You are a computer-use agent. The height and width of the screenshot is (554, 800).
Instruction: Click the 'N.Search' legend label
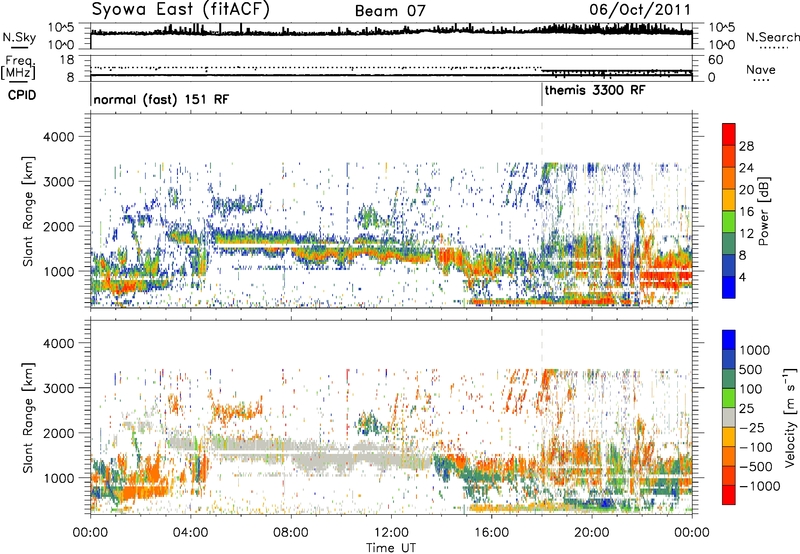[772, 37]
